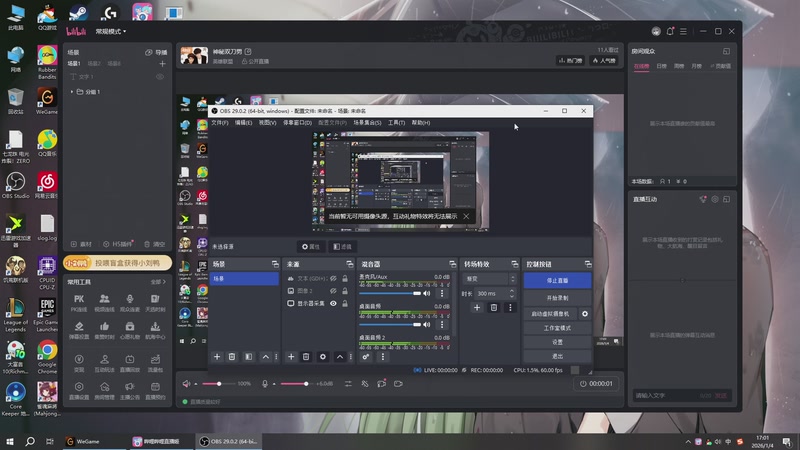Add a new source in OBS sources panel
The width and height of the screenshot is (800, 450).
click(x=291, y=357)
